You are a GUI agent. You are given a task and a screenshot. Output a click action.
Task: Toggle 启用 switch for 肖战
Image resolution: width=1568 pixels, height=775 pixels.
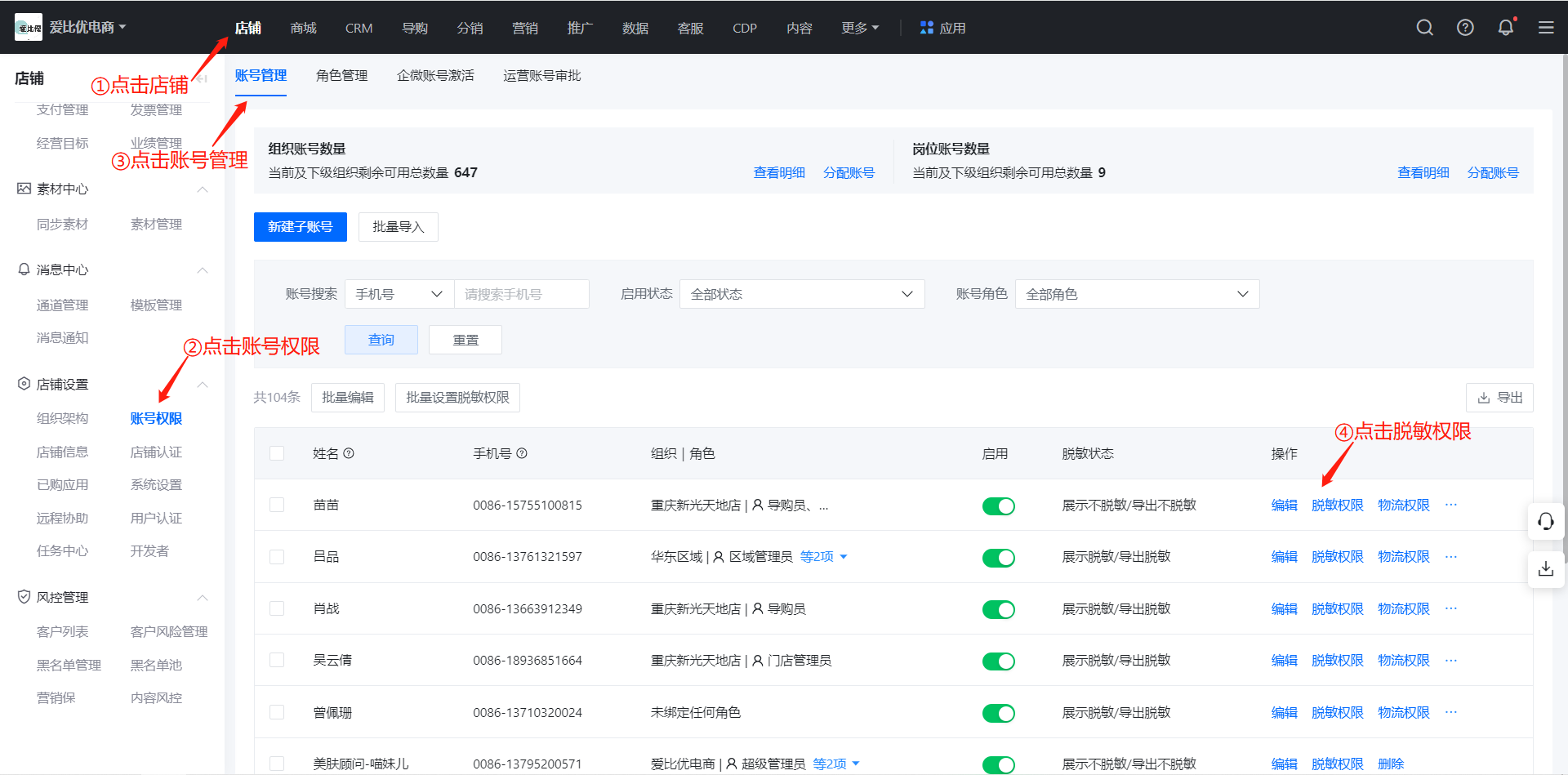point(998,609)
